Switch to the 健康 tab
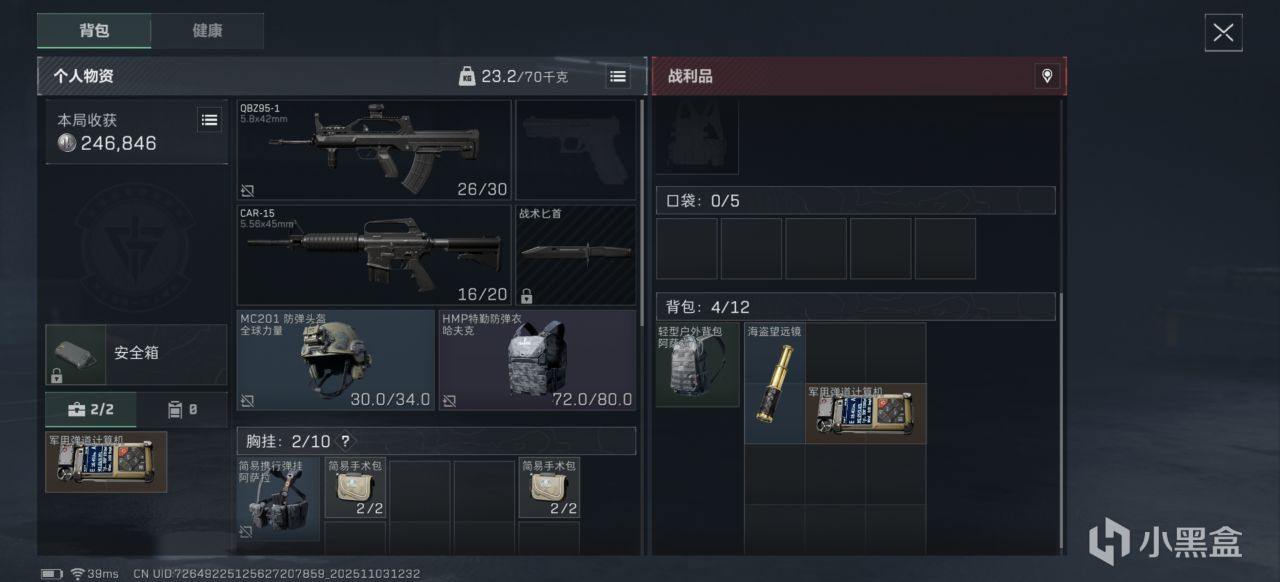This screenshot has height=582, width=1280. click(x=207, y=31)
